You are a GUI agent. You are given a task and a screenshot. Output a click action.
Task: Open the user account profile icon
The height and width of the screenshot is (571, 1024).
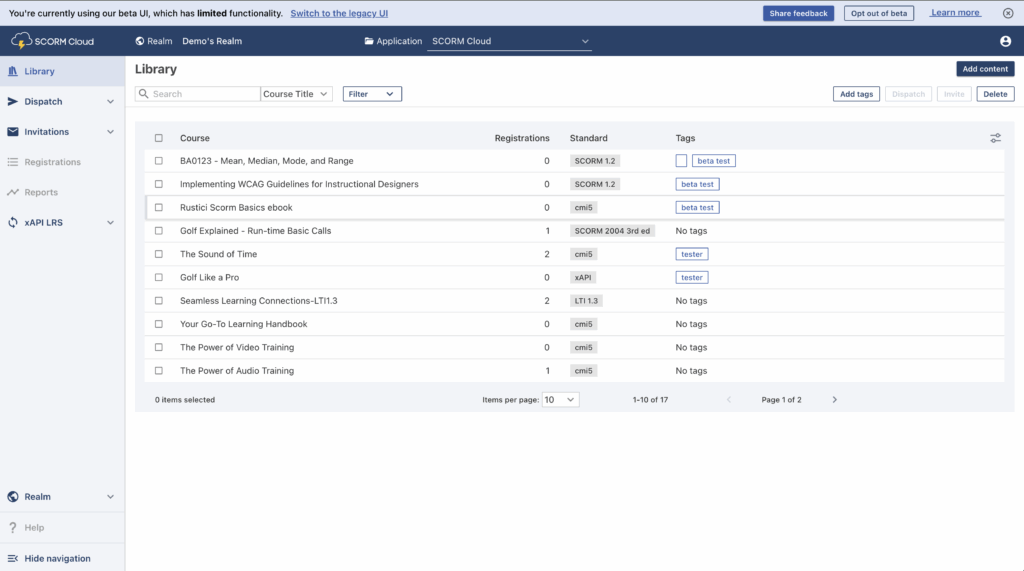coord(1005,41)
